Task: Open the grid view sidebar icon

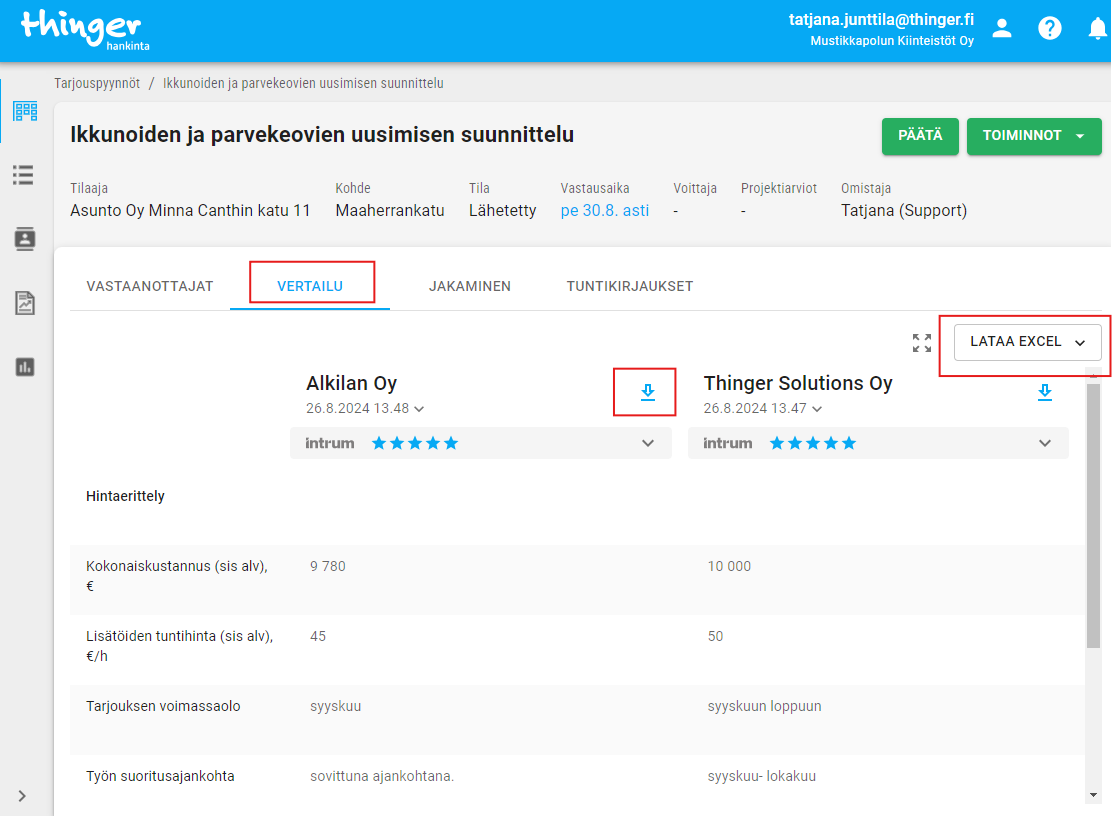Action: click(25, 111)
